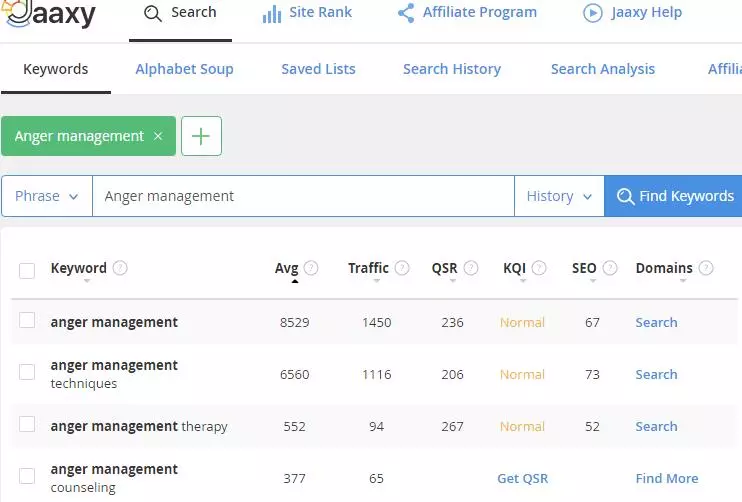
Task: Open the Alphabet Soup tab
Action: click(x=185, y=70)
